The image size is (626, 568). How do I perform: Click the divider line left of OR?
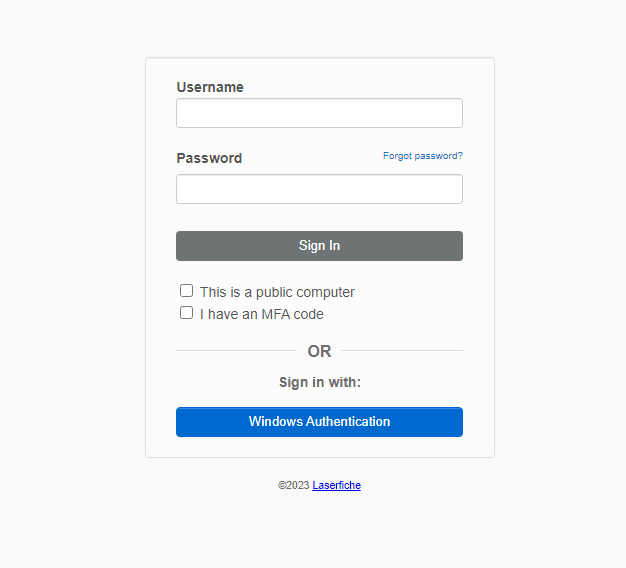point(236,351)
